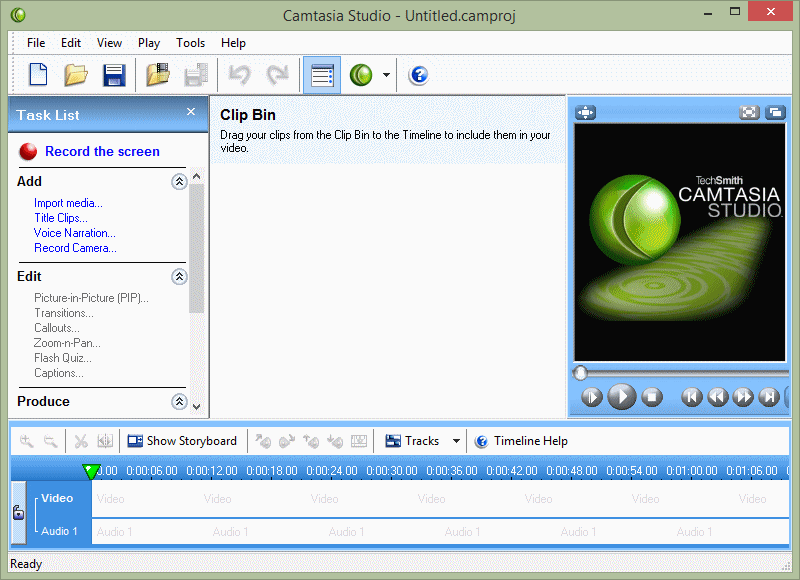Click volume up speaker icon in timeline toolbar
The height and width of the screenshot is (580, 800).
pyautogui.click(x=311, y=441)
